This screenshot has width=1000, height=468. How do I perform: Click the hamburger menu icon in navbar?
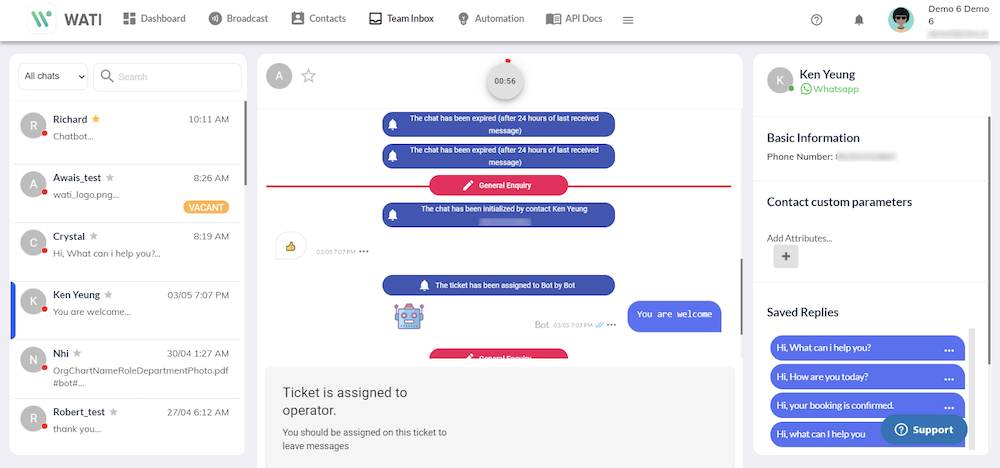(628, 19)
